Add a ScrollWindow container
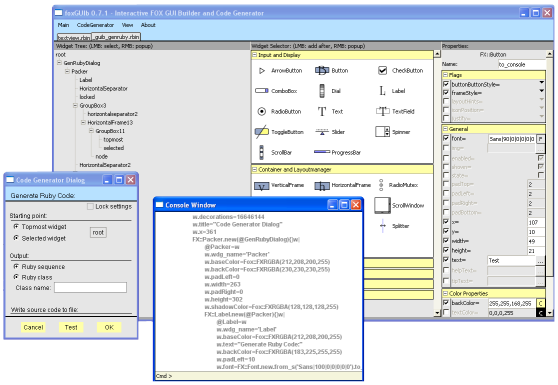This screenshot has height=385, width=558. click(x=382, y=205)
